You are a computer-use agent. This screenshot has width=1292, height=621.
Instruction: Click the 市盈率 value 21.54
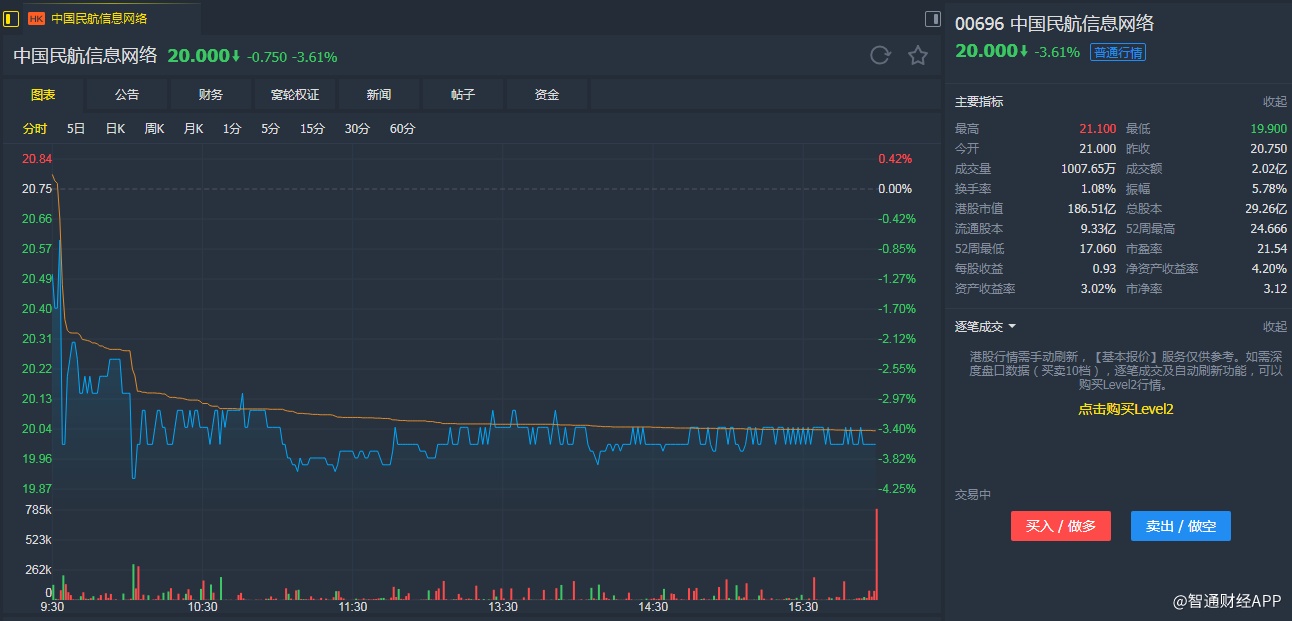1272,249
